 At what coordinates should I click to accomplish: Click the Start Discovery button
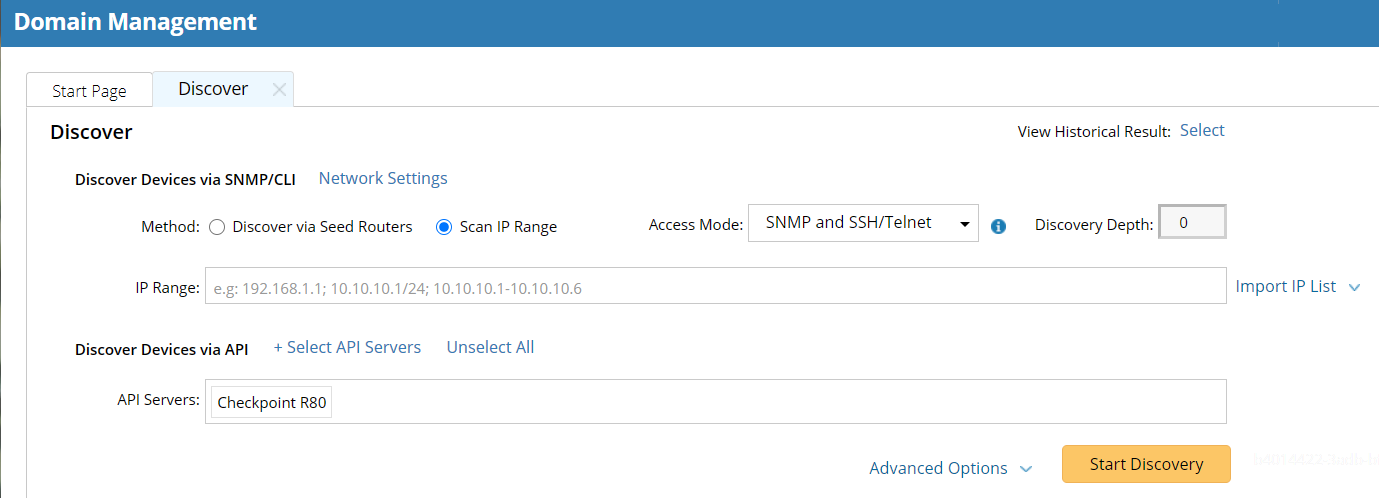point(1146,464)
